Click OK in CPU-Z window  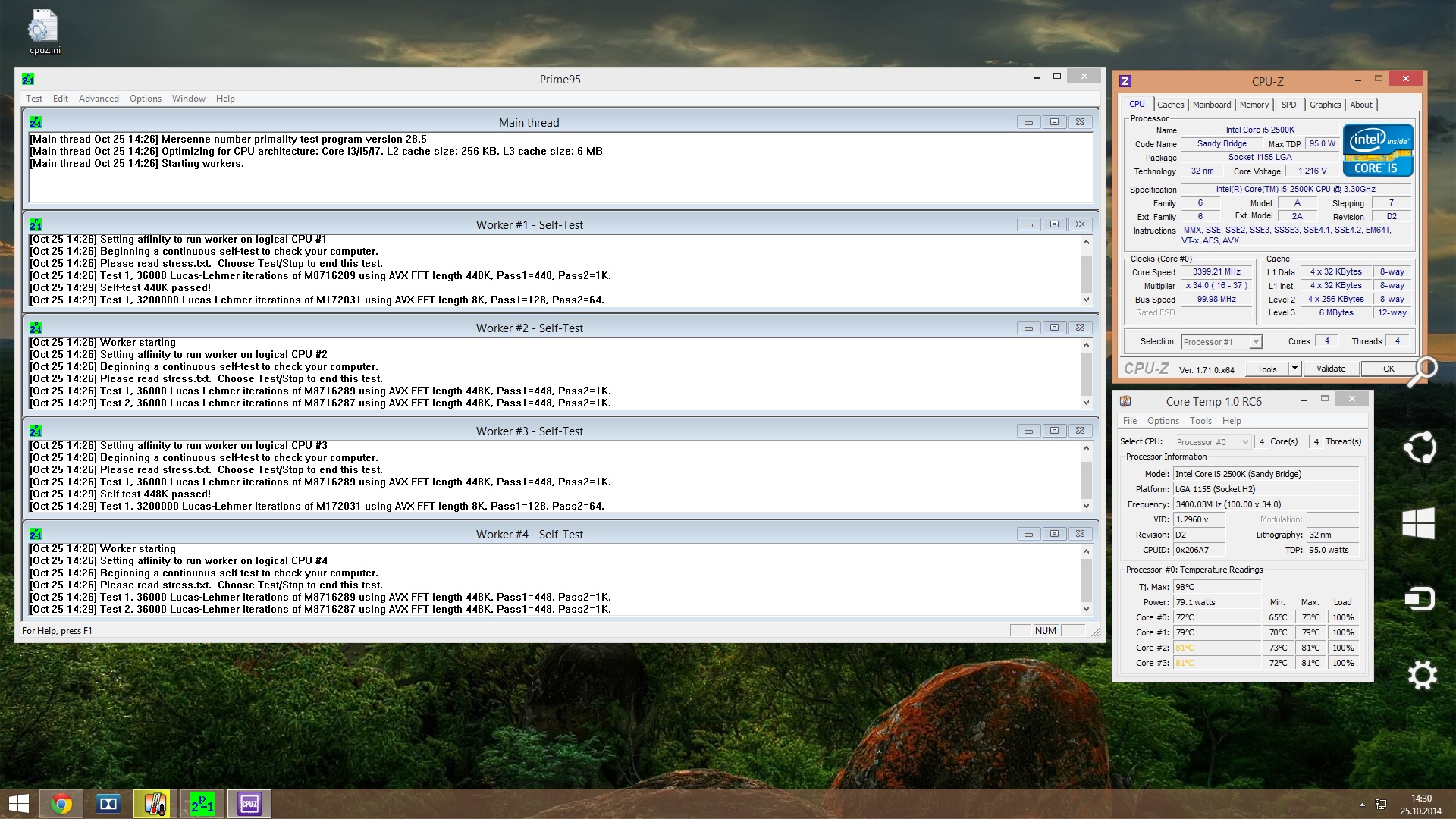[1389, 369]
